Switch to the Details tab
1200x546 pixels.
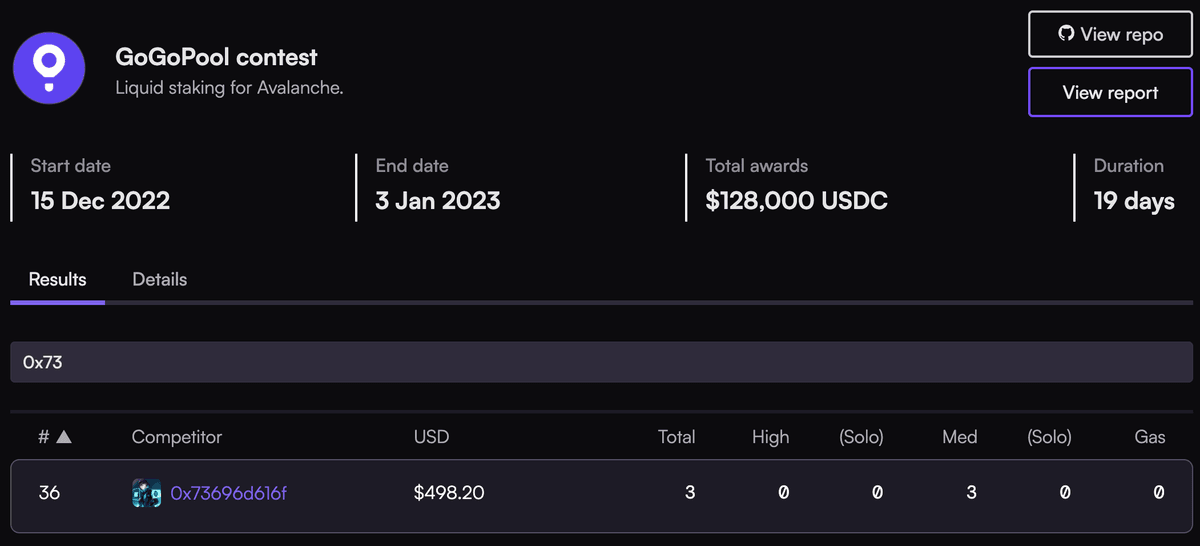pyautogui.click(x=160, y=279)
